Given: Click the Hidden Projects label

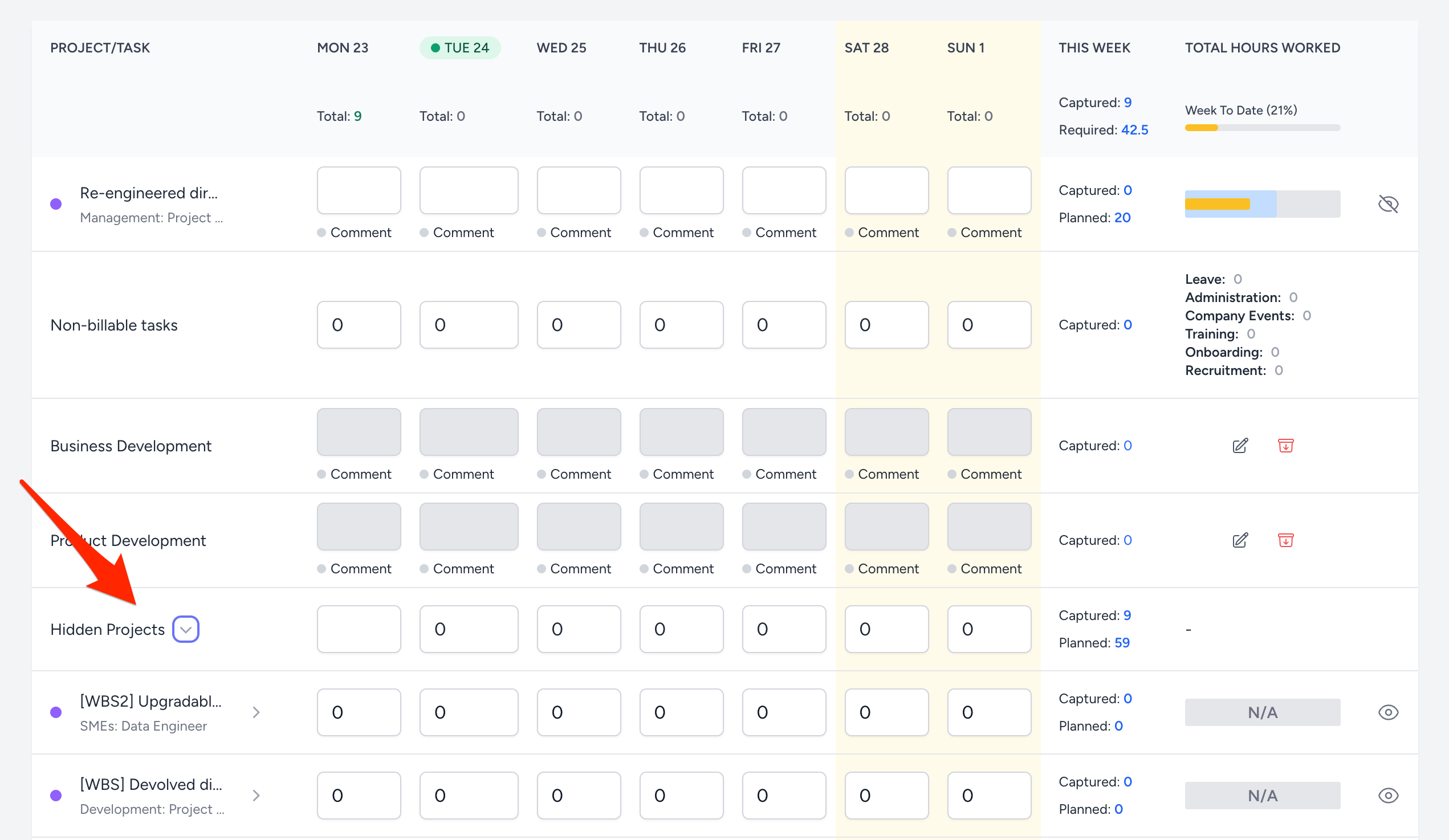Looking at the screenshot, I should click(x=108, y=630).
